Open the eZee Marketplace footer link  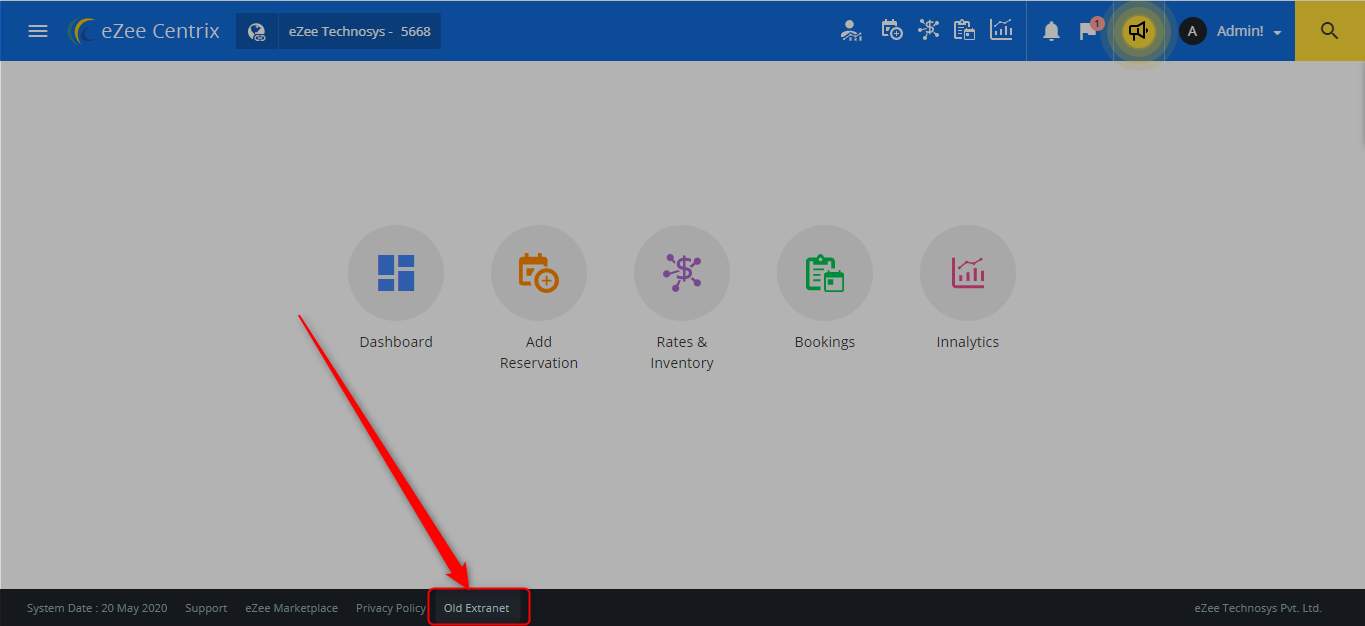292,608
